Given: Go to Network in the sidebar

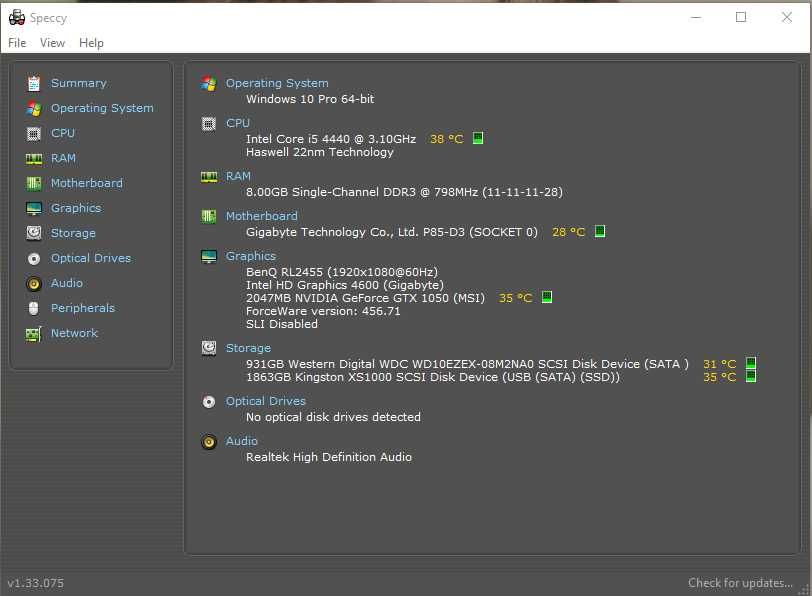Looking at the screenshot, I should click(74, 333).
